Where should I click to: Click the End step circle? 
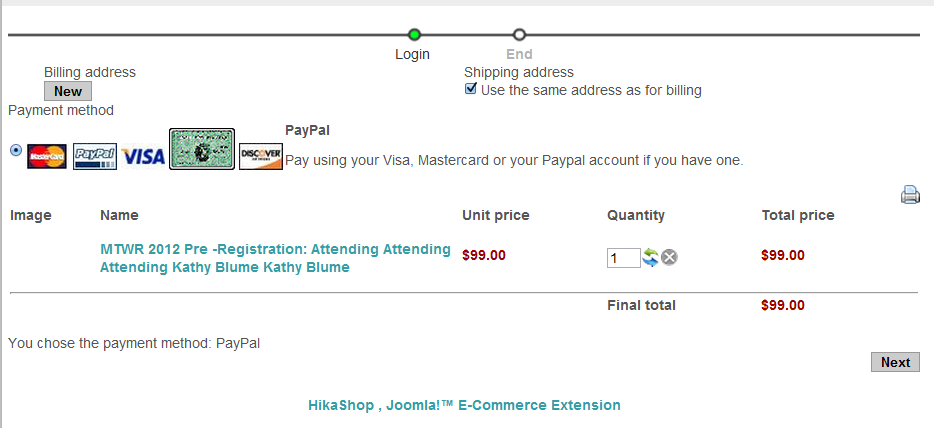click(519, 35)
